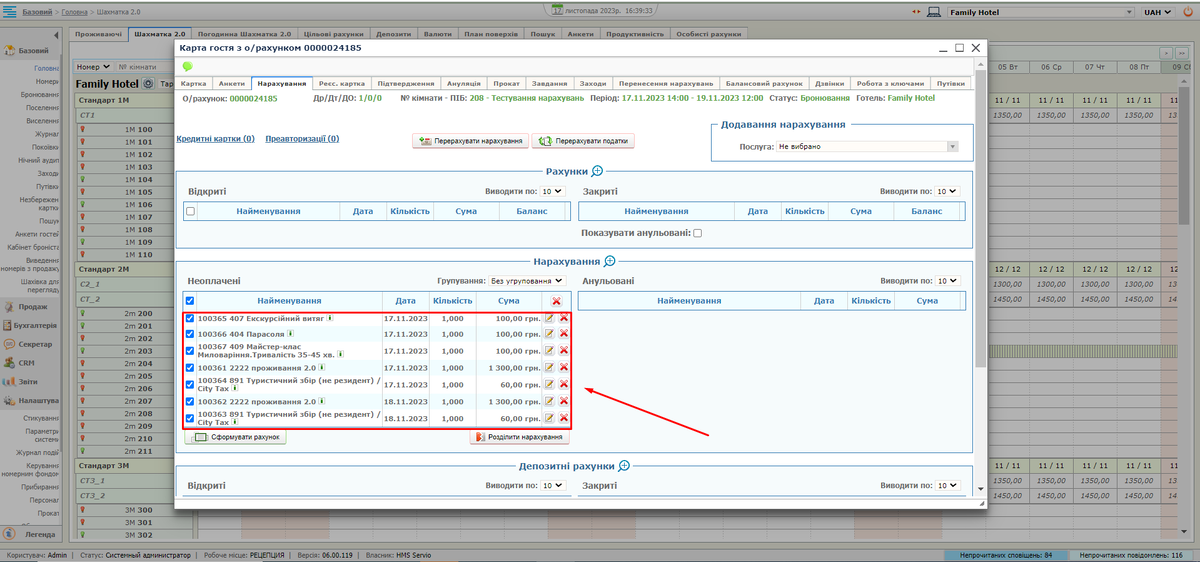Screen dimensions: 1200x562
Task: Click the zoom icon beside Депозитні рахунки
Action: click(624, 466)
